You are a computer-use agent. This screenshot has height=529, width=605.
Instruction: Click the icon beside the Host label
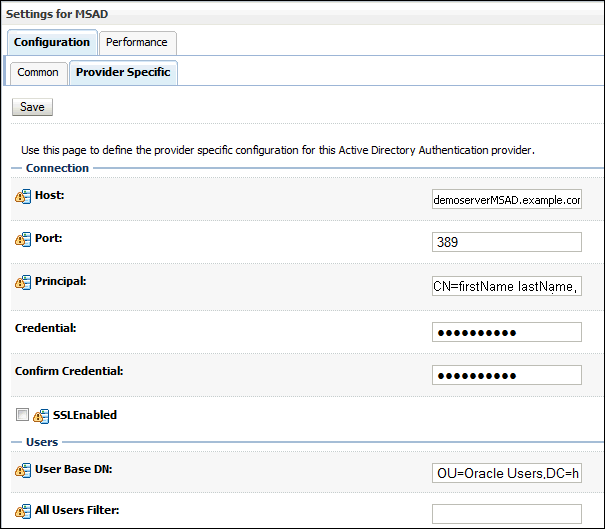pyautogui.click(x=24, y=196)
